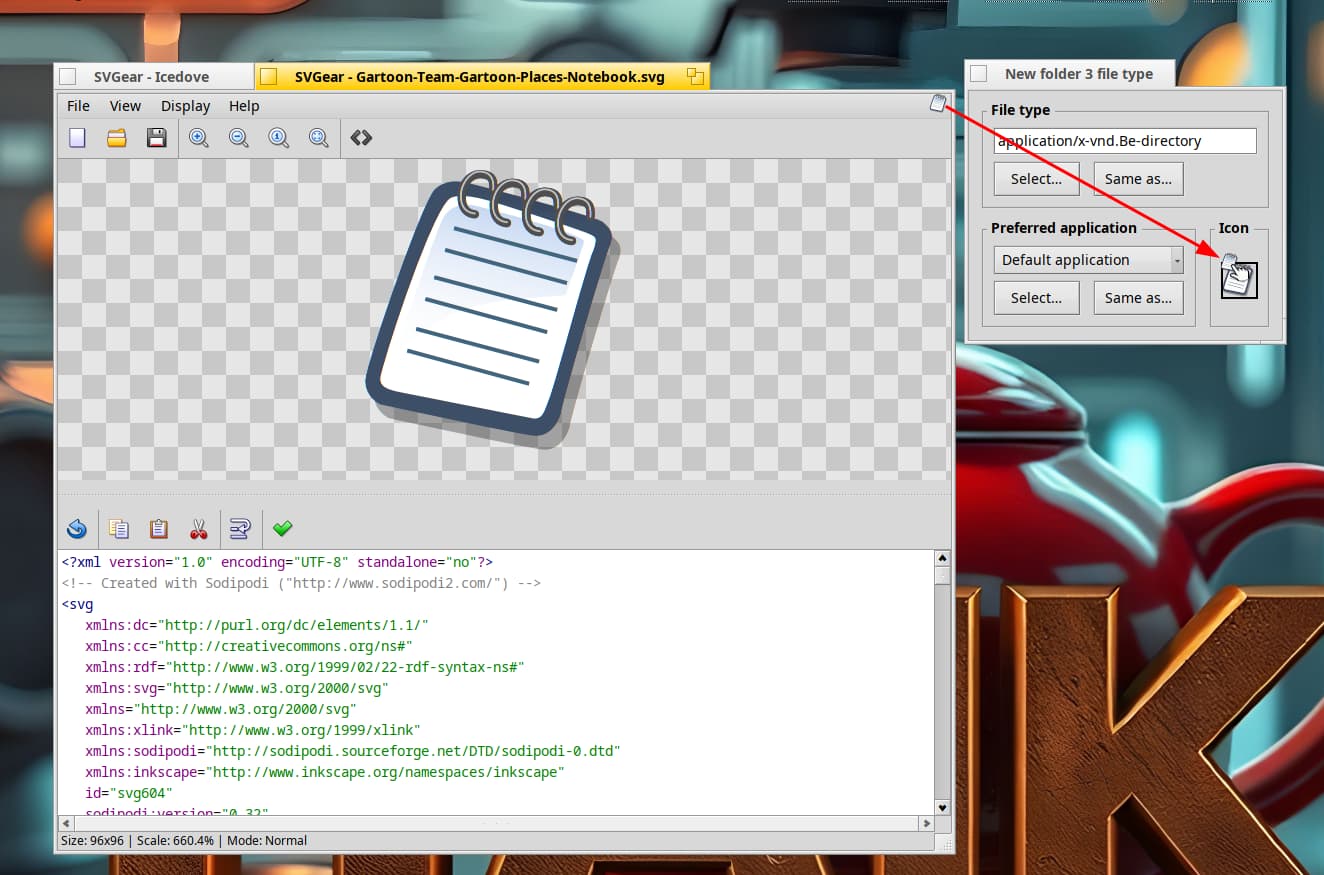Viewport: 1324px width, 875px height.
Task: Toggle the source code view angle-brackets button
Action: [x=361, y=138]
